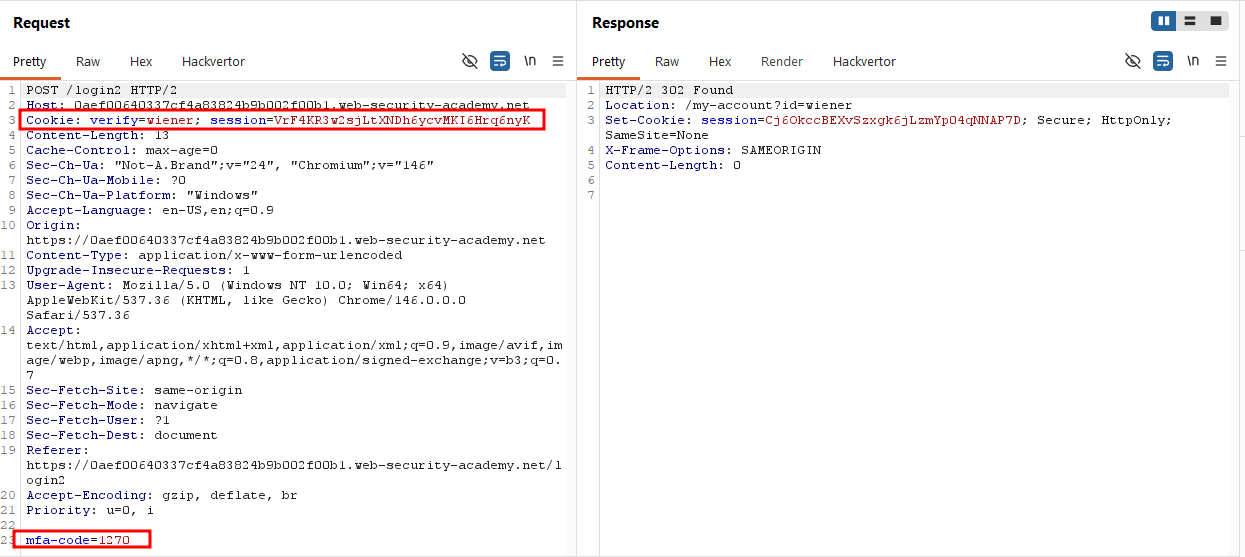Toggle hidden characters eye icon in Request

pos(469,61)
